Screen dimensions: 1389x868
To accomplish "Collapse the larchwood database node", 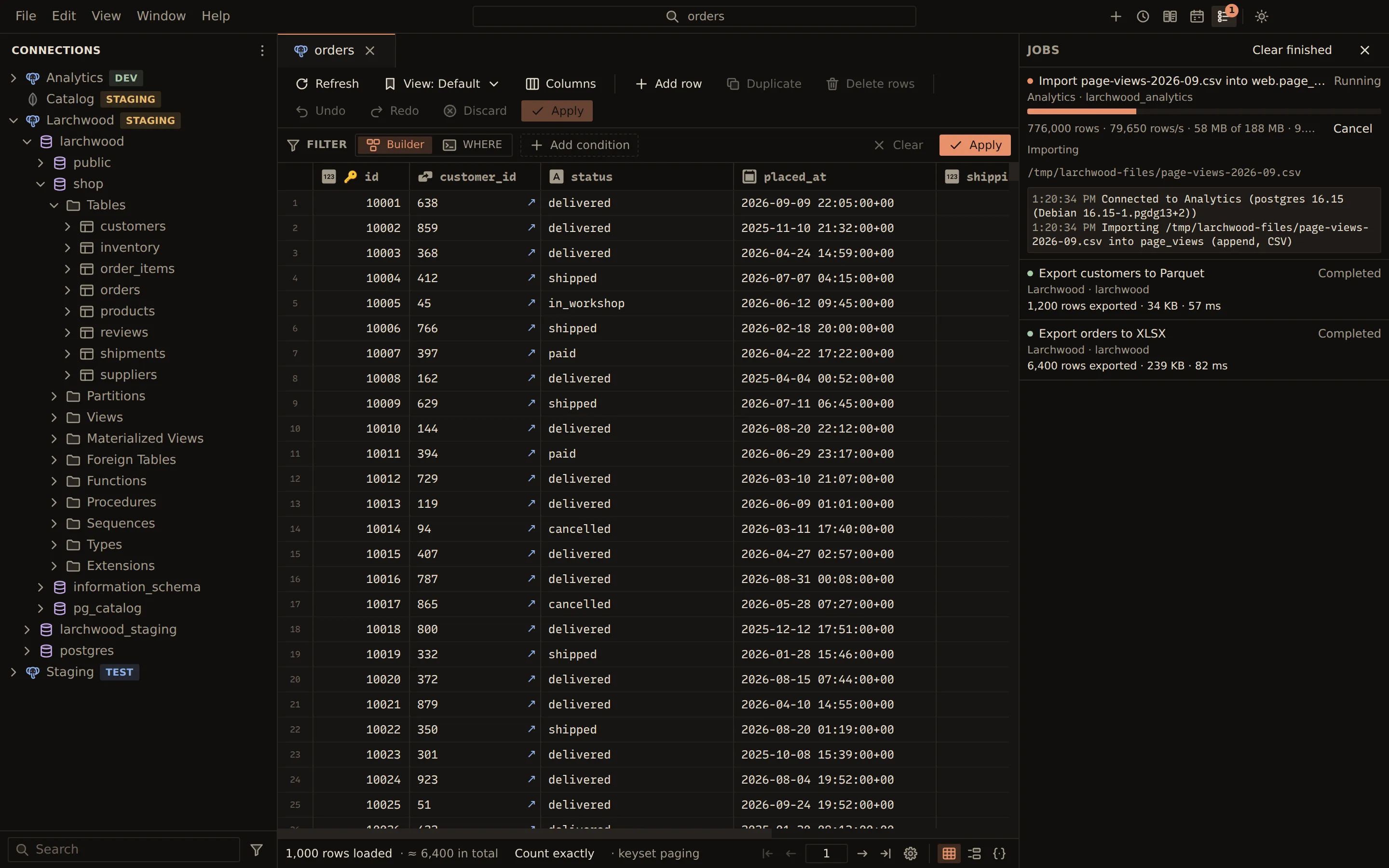I will point(27,142).
